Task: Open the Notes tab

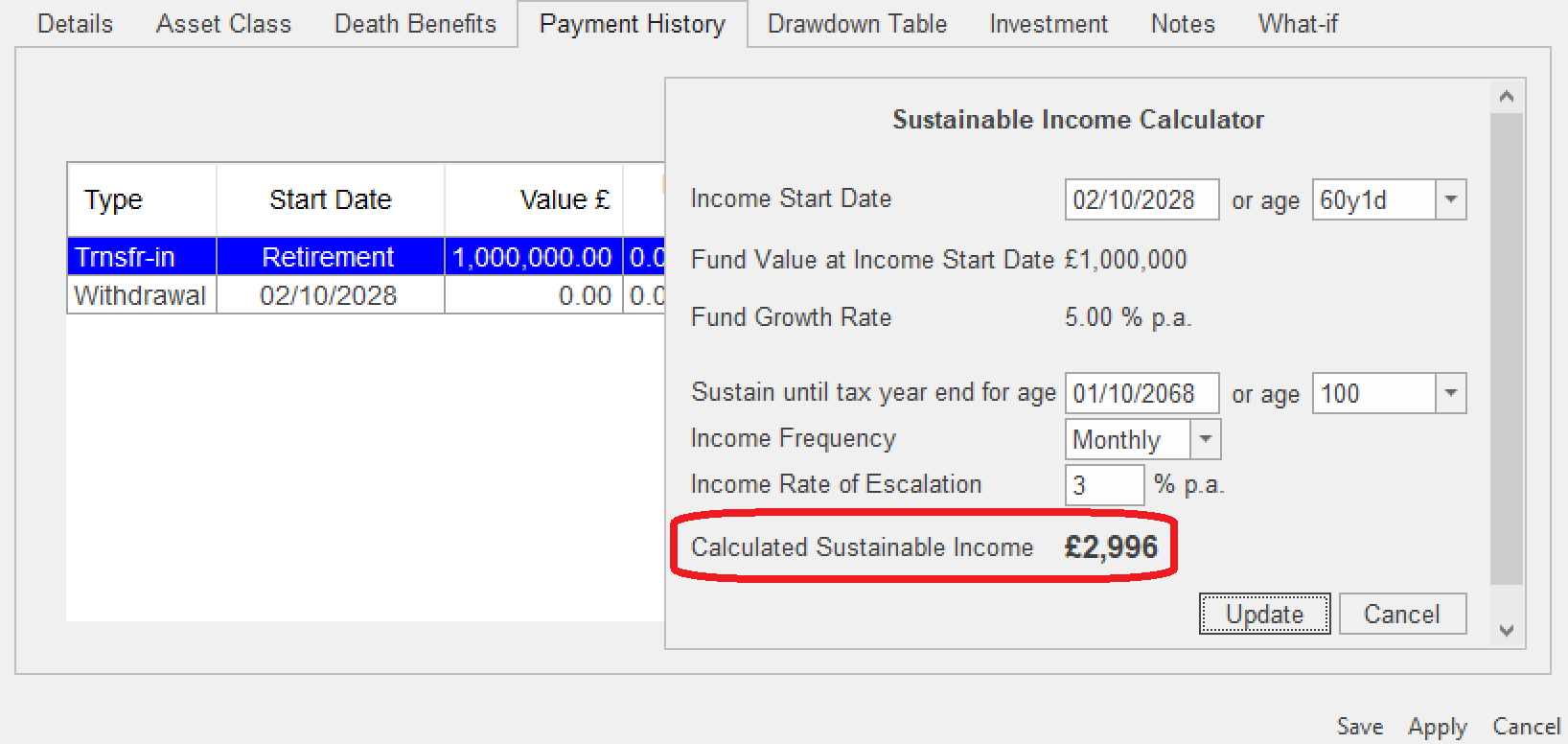Action: (x=1183, y=24)
